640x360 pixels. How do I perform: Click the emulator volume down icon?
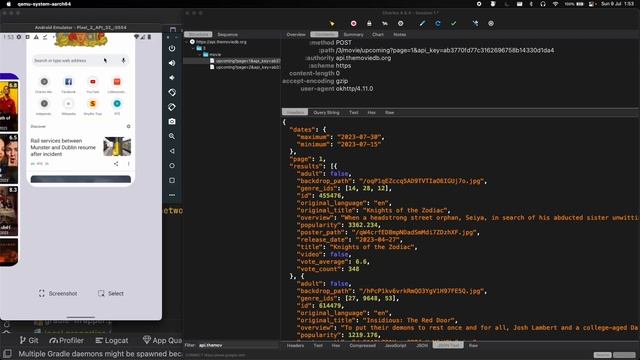[x=172, y=78]
